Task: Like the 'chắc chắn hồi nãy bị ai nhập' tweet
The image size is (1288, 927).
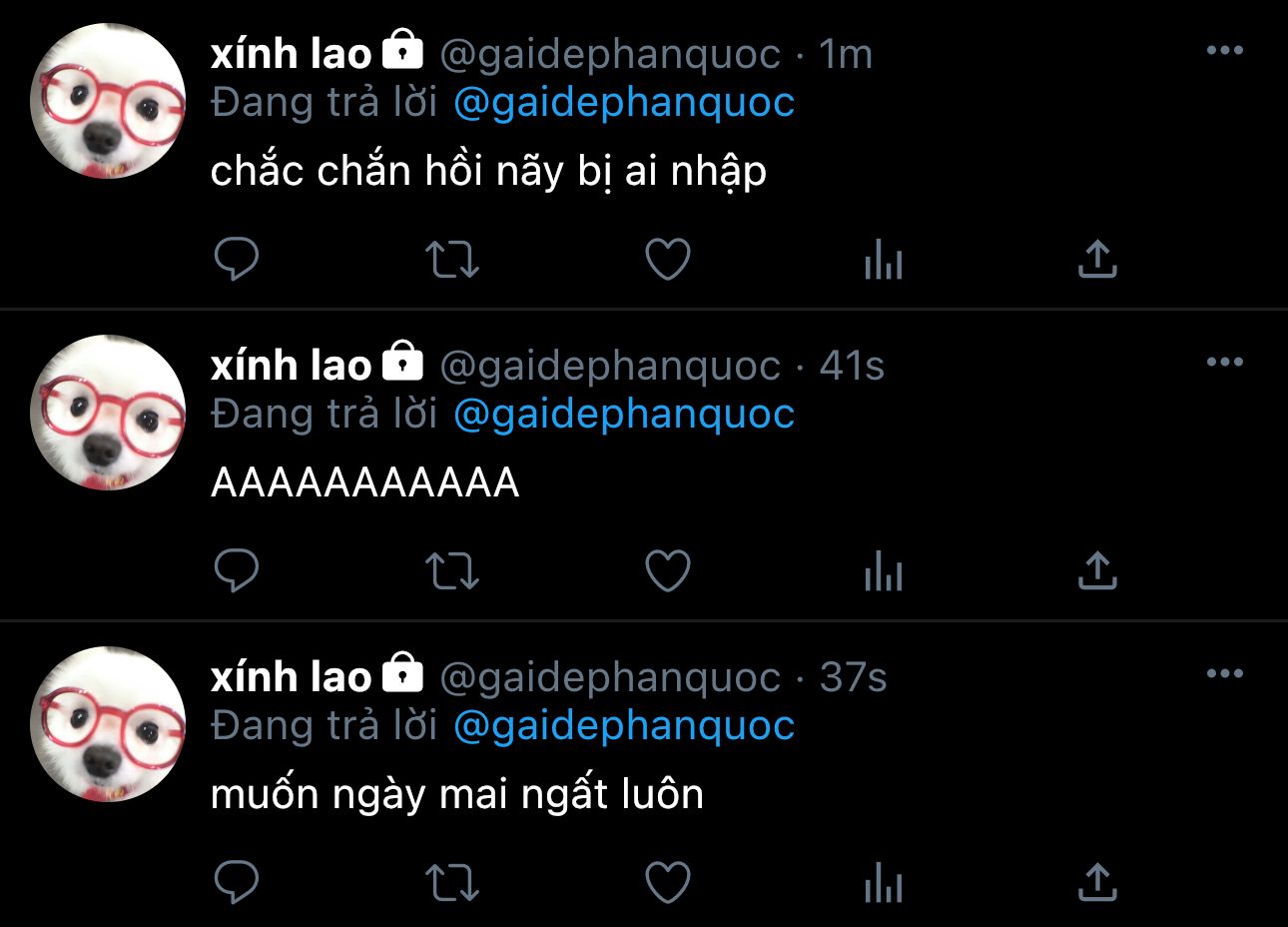Action: coord(667,260)
